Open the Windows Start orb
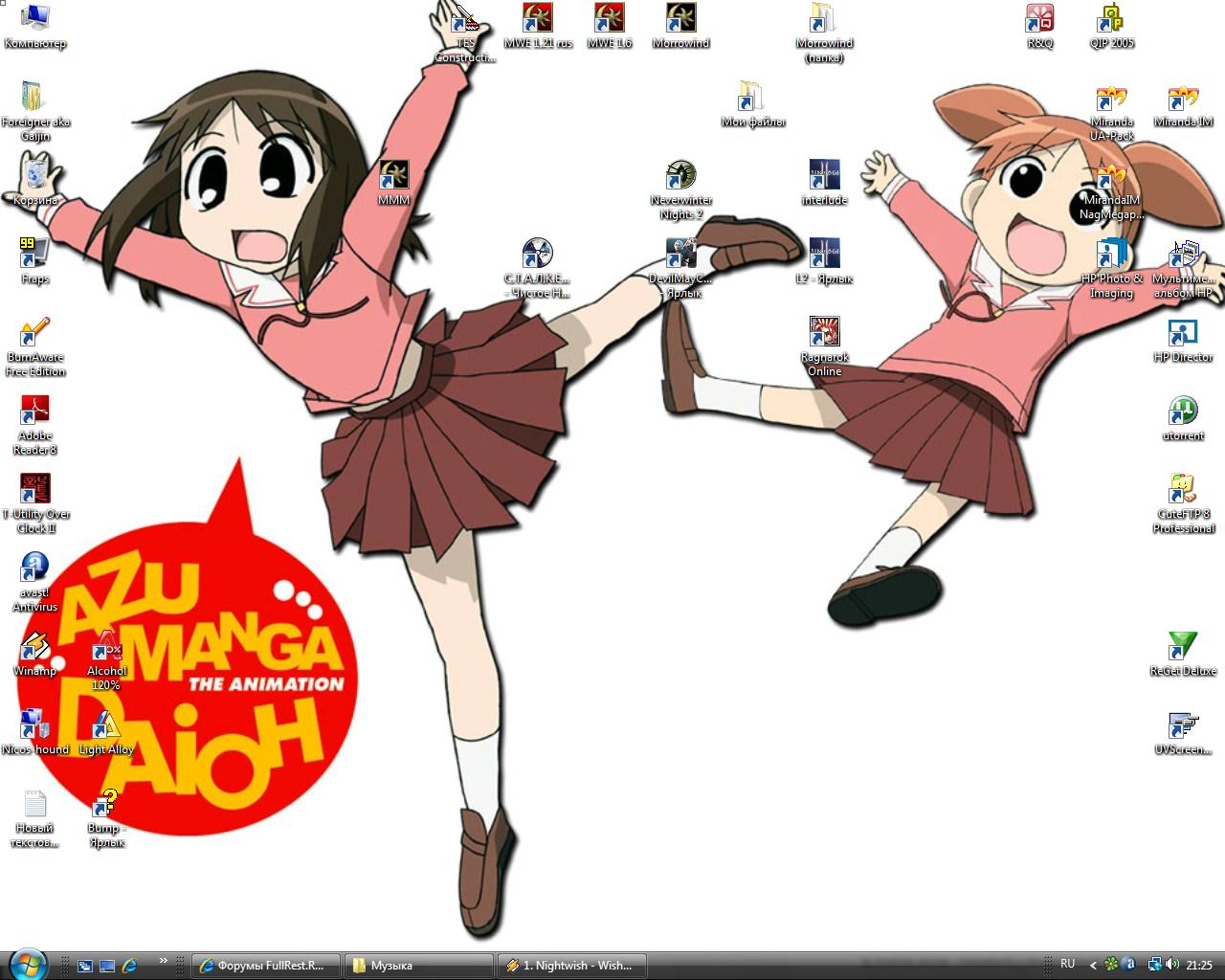This screenshot has height=980, width=1225. 27,965
